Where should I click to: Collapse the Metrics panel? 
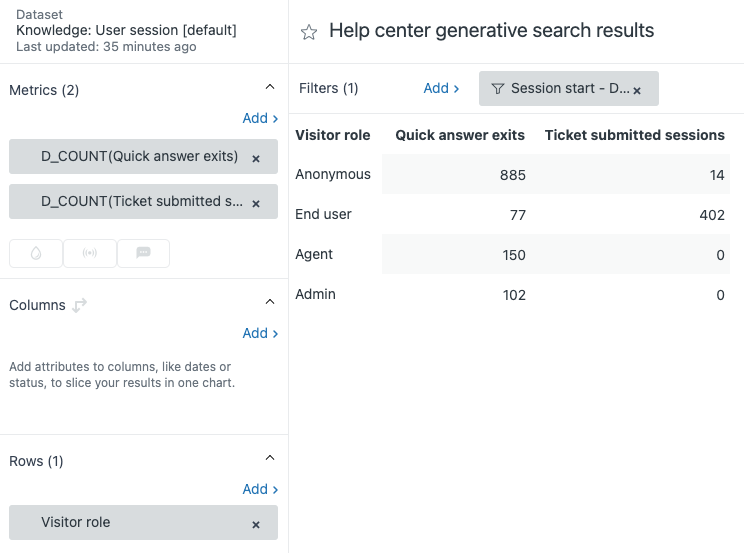tap(269, 89)
